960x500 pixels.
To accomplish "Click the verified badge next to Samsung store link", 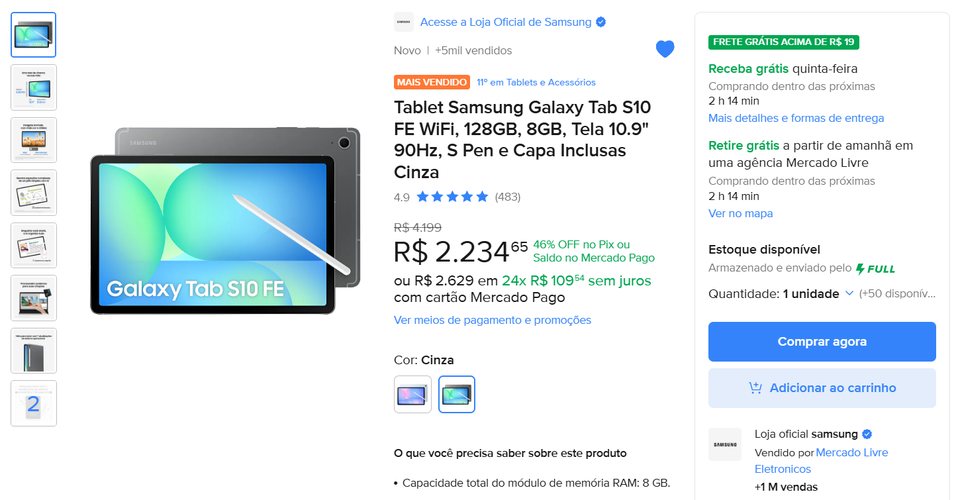I will point(601,22).
